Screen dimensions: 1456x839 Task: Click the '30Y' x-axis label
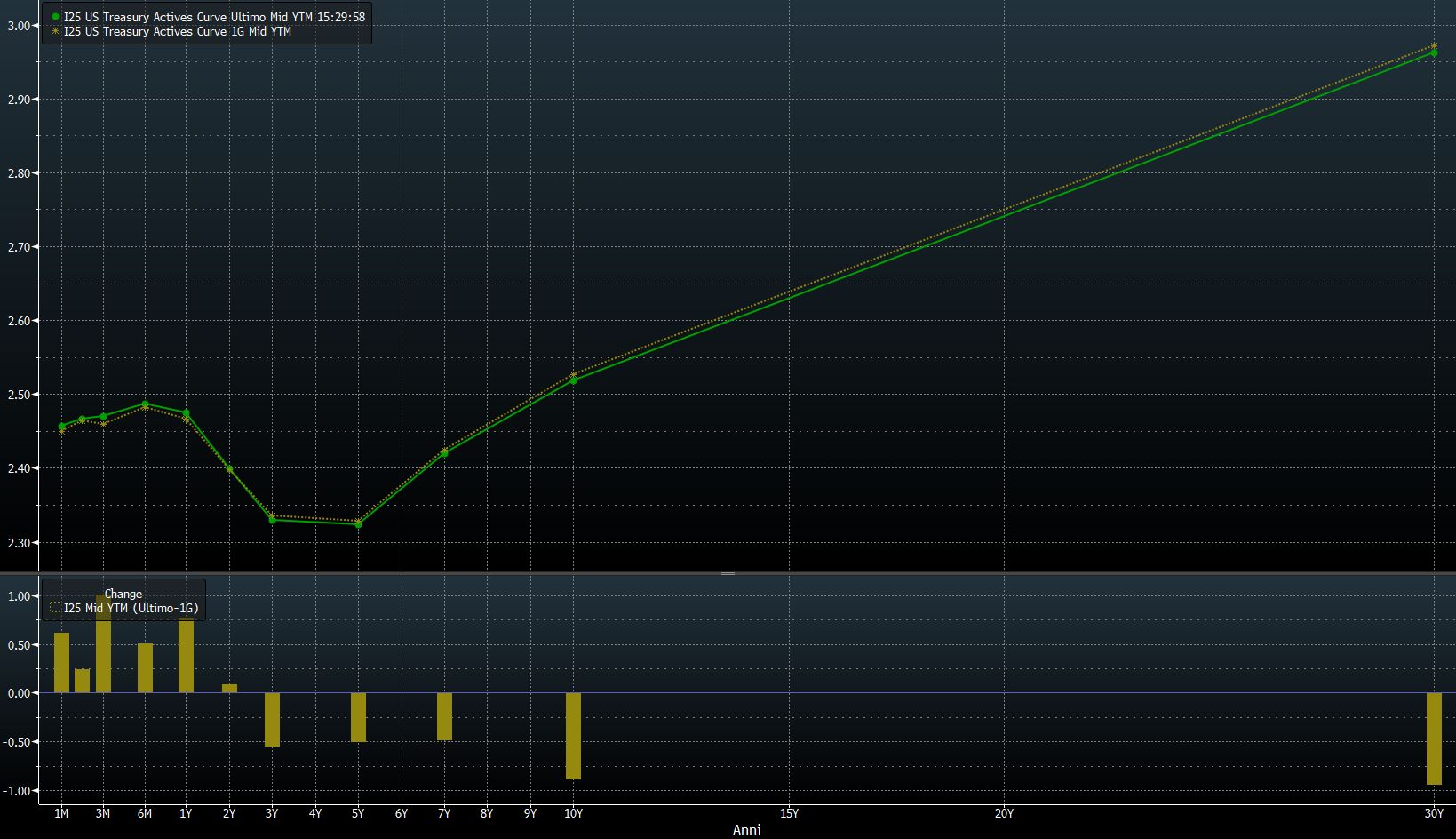(x=1434, y=813)
